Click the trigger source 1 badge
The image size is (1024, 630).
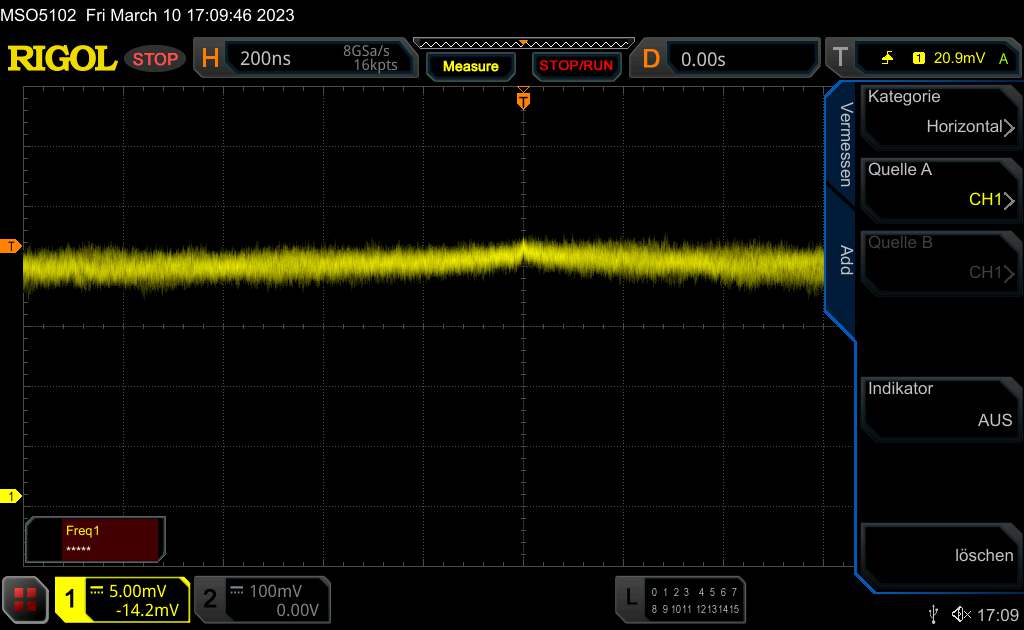(x=919, y=58)
